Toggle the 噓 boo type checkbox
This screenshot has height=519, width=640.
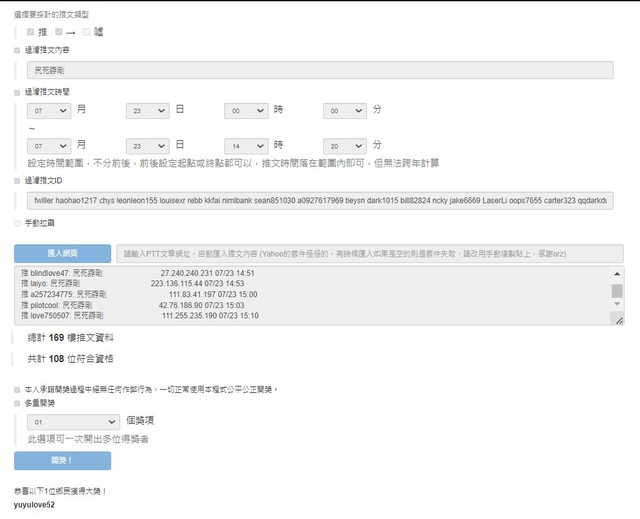87,32
